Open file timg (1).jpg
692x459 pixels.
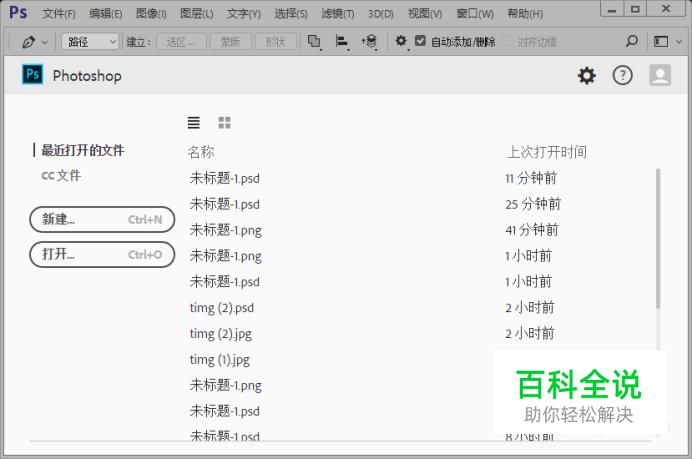pos(219,360)
